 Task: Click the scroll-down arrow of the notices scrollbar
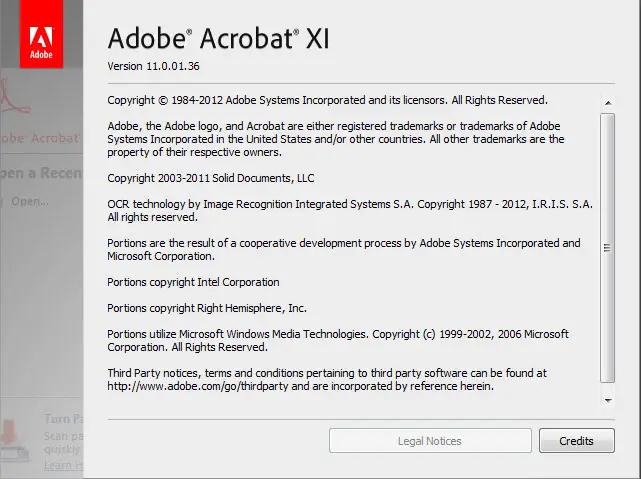pyautogui.click(x=608, y=401)
